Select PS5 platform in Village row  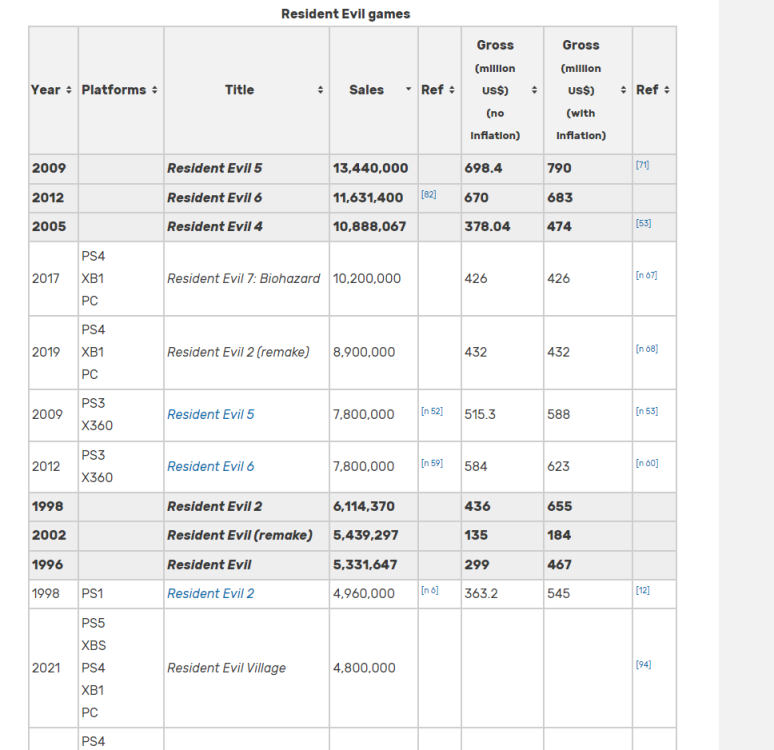93,623
